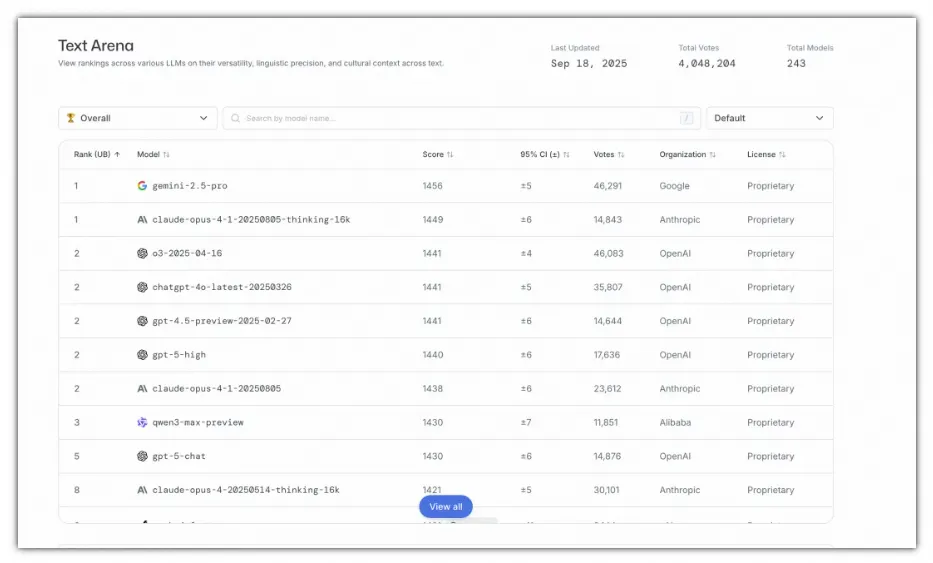Screen dimensions: 933x563
Task: Sort using the Score column arrows
Action: coord(450,155)
